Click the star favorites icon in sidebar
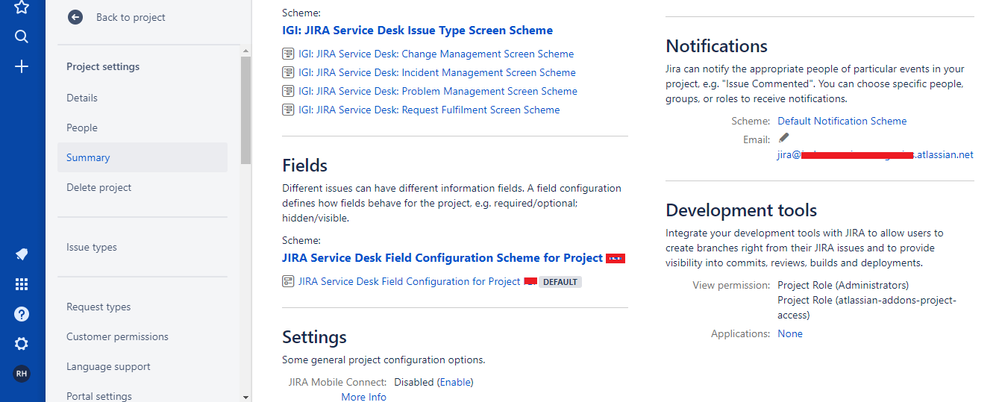The width and height of the screenshot is (999, 402). [x=21, y=7]
